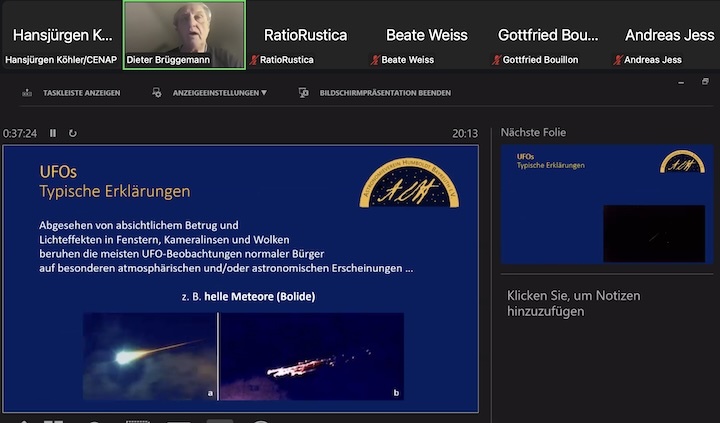Click Gottfried Bouillon muted mic icon
This screenshot has height=423, width=720.
[496, 60]
